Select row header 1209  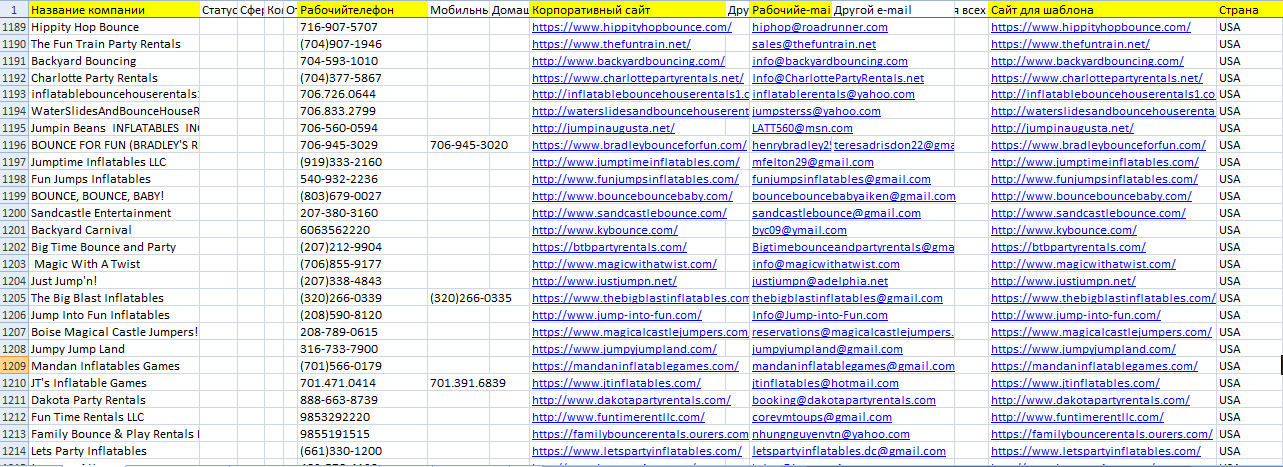pyautogui.click(x=14, y=366)
